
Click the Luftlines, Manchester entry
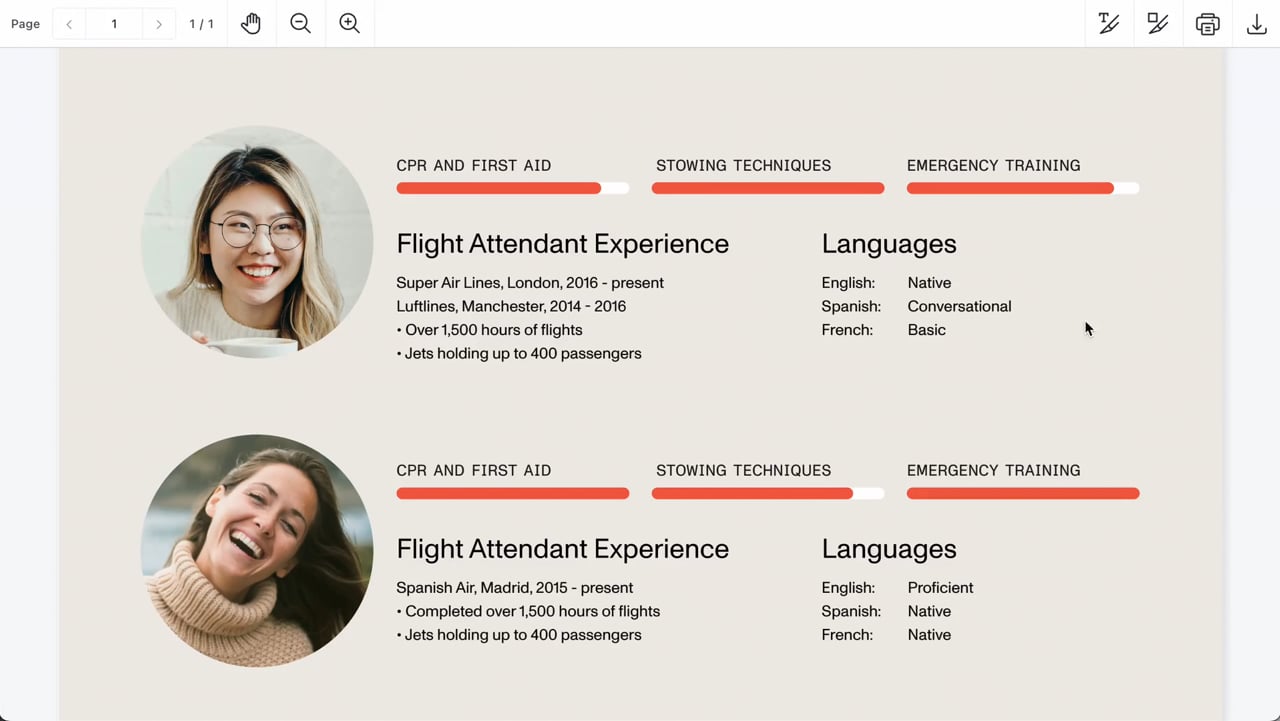click(511, 306)
